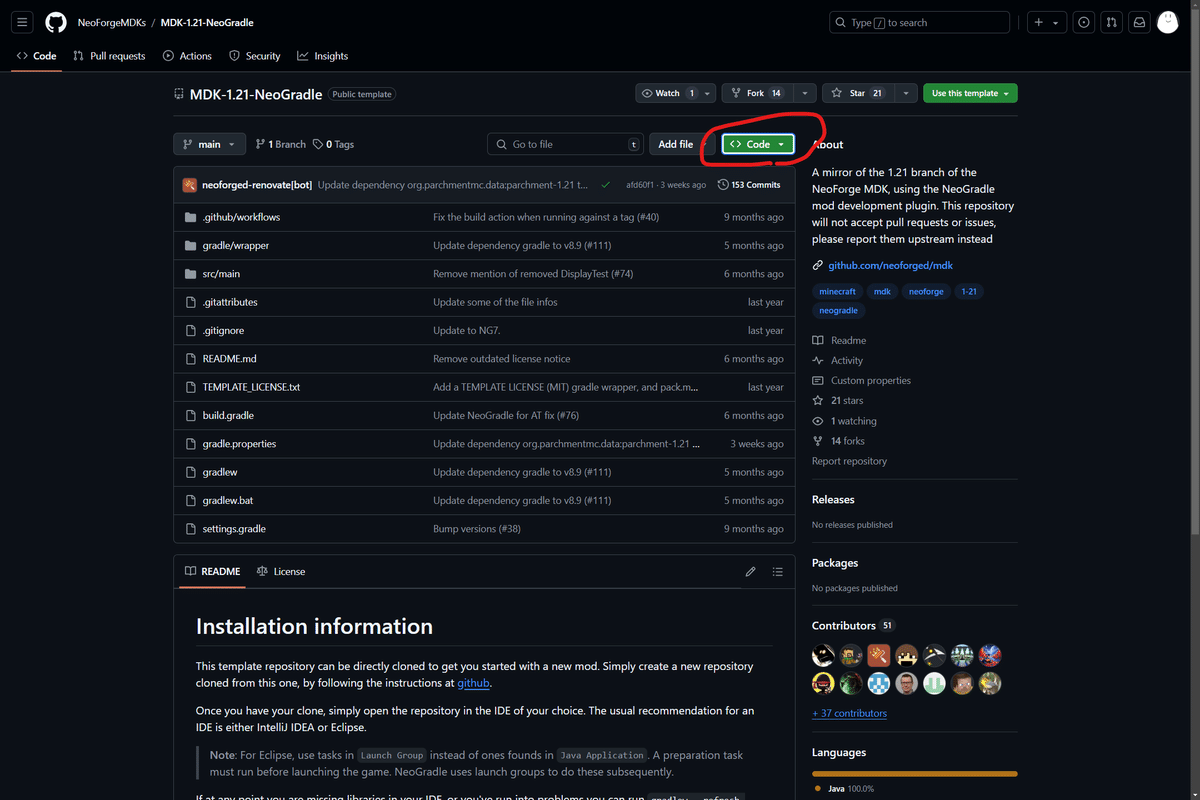The height and width of the screenshot is (800, 1200).
Task: Expand the Watch notifications dropdown arrow
Action: click(707, 93)
